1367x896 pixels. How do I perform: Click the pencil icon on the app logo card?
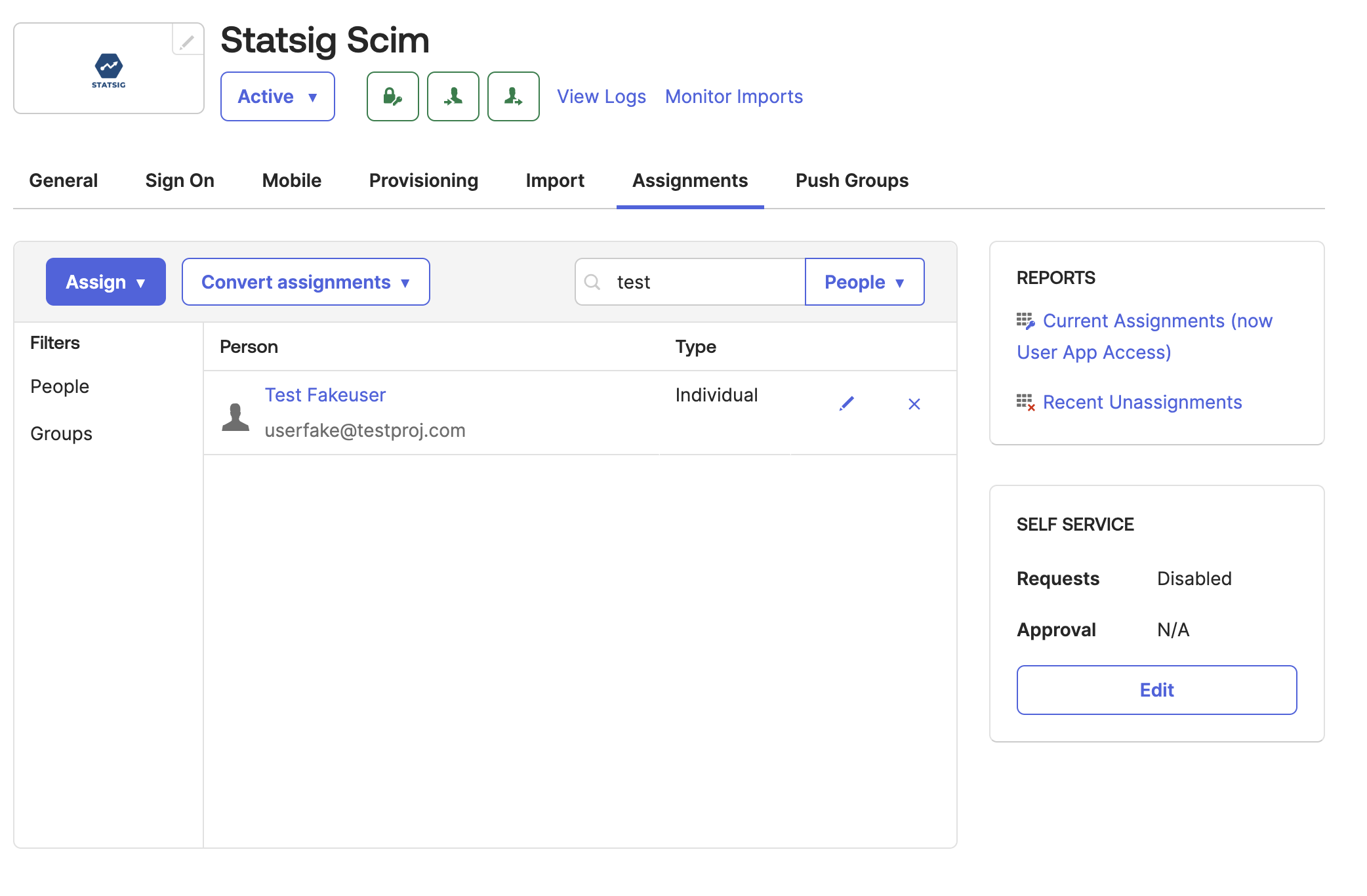pyautogui.click(x=188, y=42)
